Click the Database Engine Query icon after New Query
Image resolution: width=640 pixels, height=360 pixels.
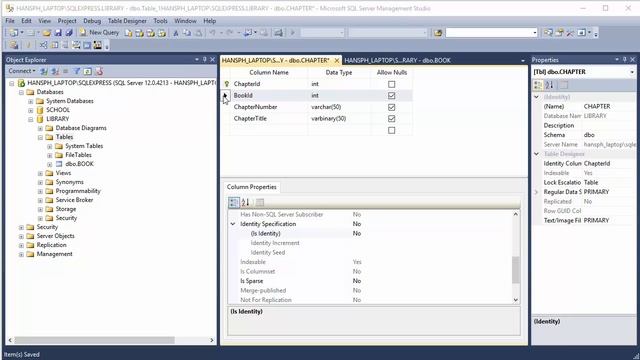[129, 33]
